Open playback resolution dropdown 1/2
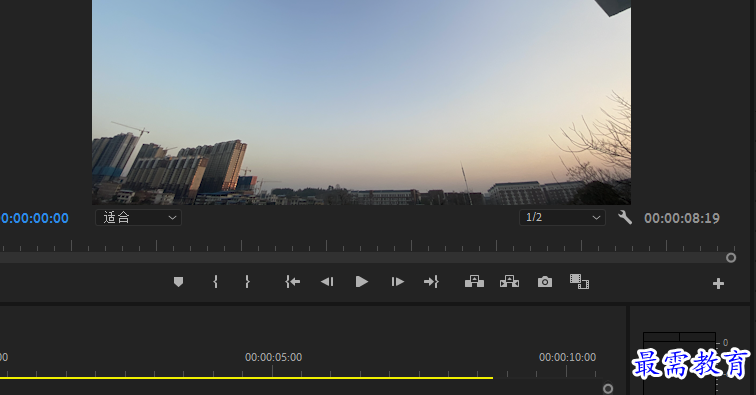756x395 pixels. tap(562, 218)
